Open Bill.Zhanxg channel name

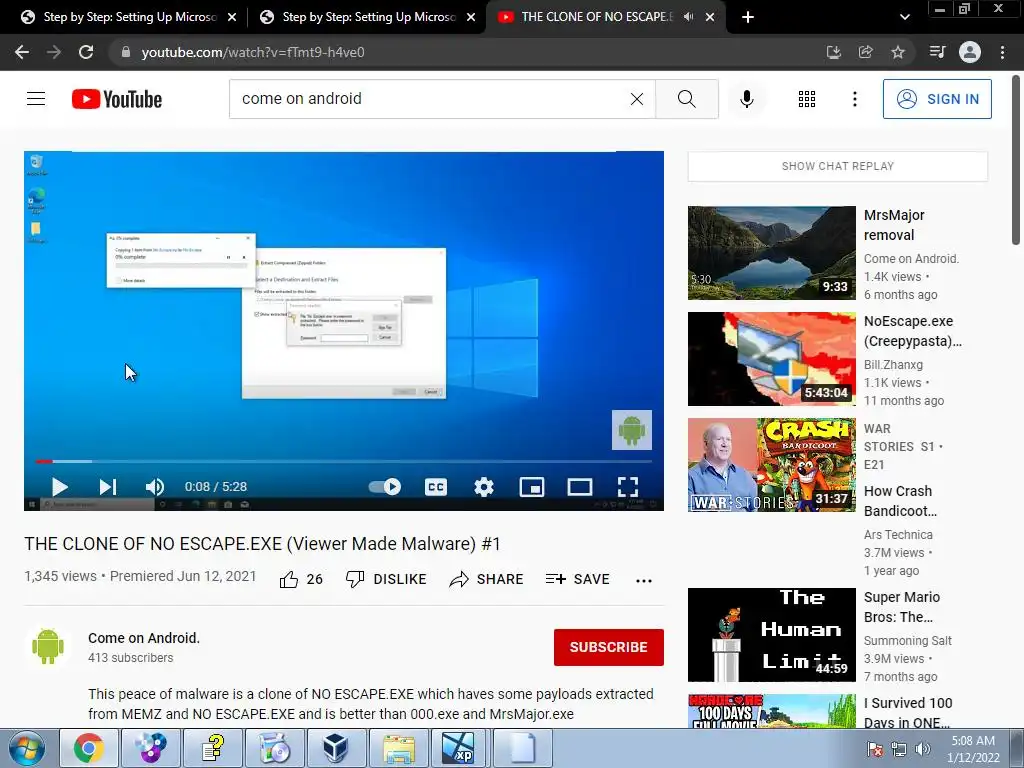(x=893, y=364)
